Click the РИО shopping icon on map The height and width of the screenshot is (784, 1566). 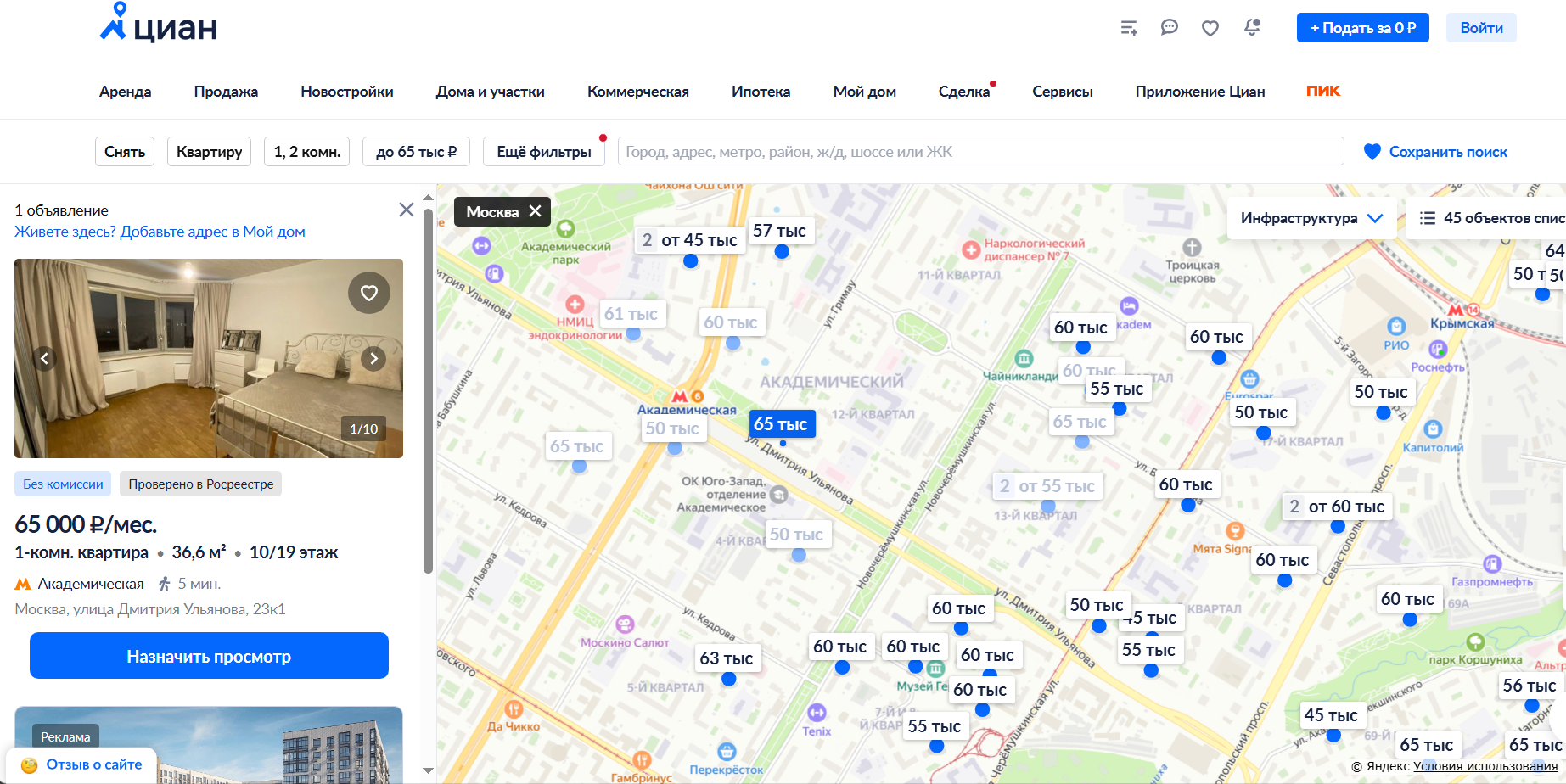click(x=1396, y=327)
